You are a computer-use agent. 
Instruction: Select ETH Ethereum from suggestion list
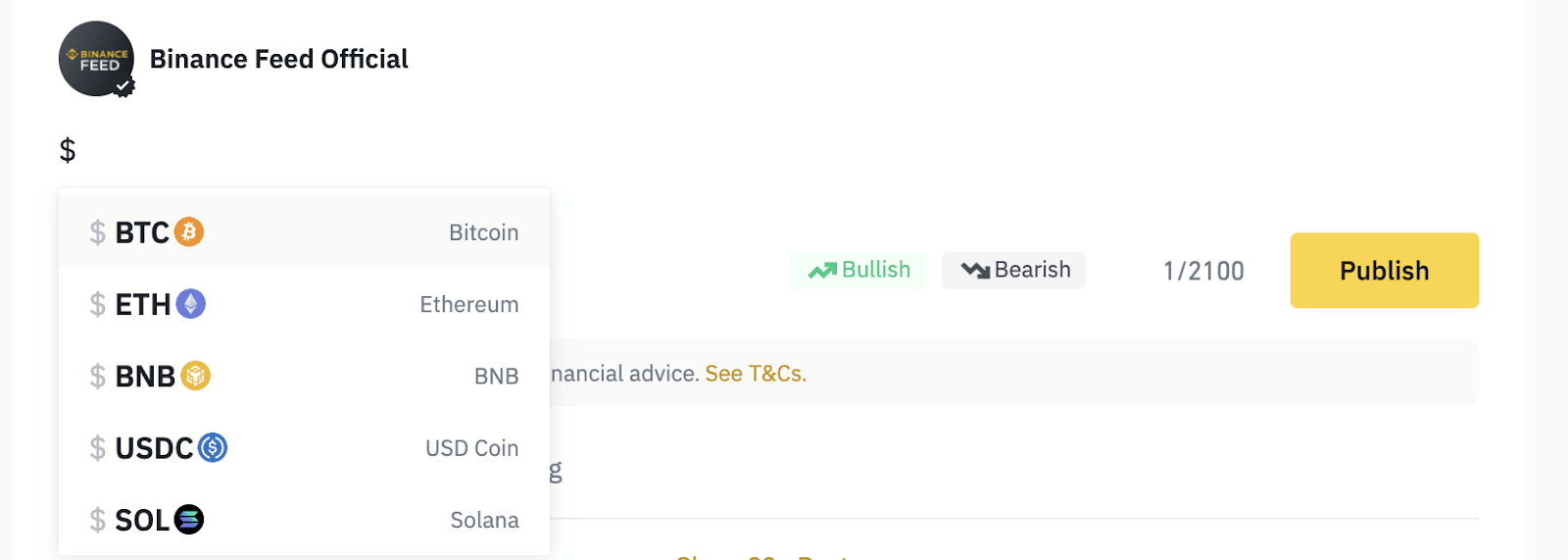[304, 304]
